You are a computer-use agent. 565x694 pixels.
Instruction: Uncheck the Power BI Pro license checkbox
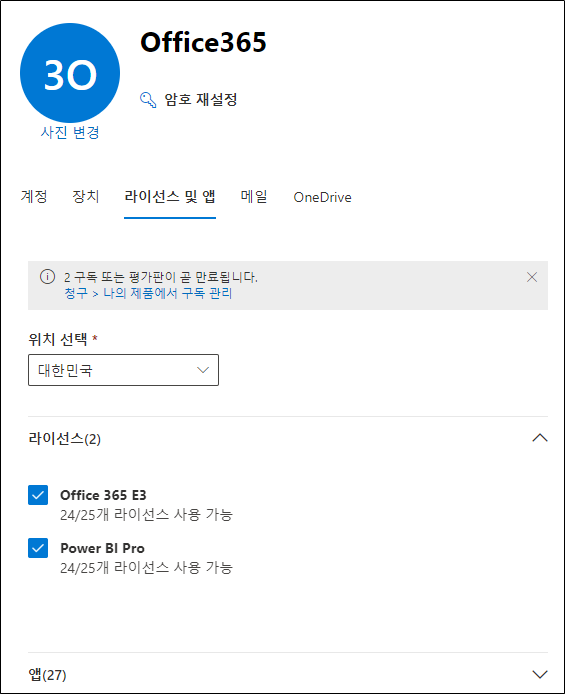click(x=38, y=548)
